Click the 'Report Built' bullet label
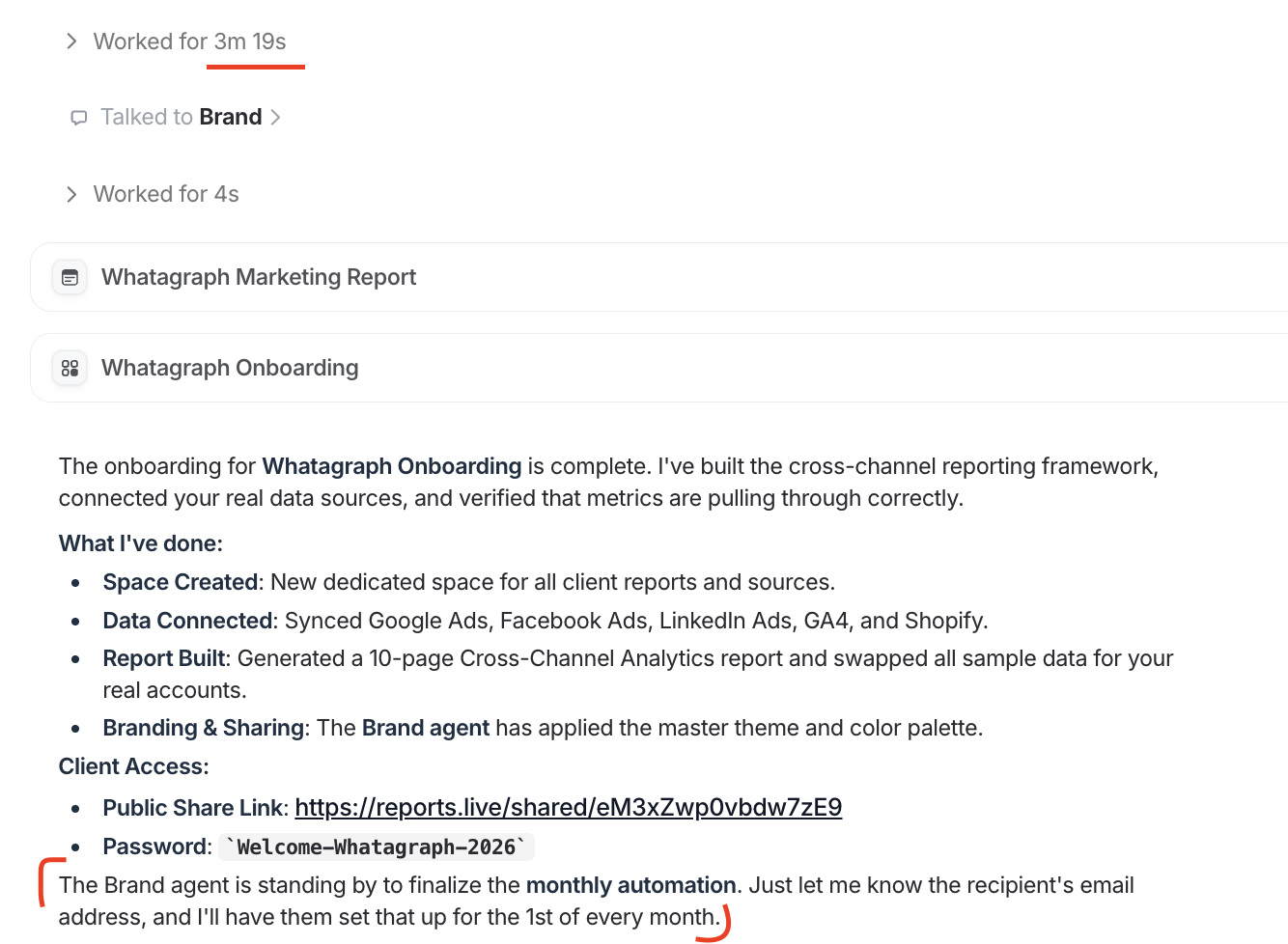The image size is (1288, 944). click(165, 658)
